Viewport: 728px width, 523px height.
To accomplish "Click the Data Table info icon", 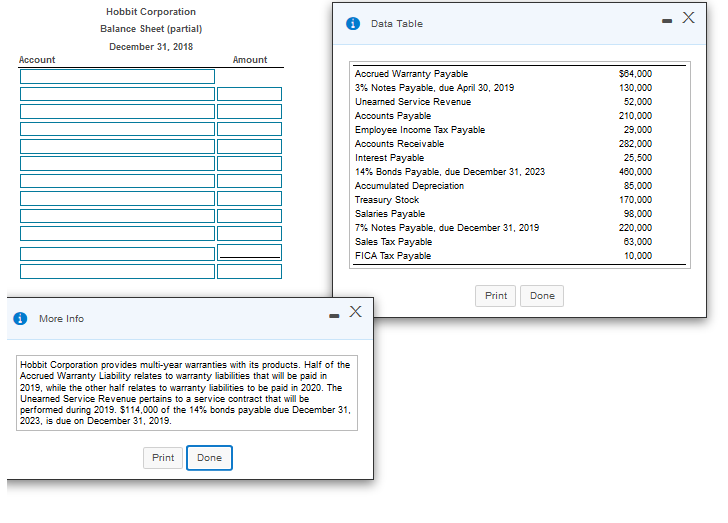I will (x=353, y=23).
